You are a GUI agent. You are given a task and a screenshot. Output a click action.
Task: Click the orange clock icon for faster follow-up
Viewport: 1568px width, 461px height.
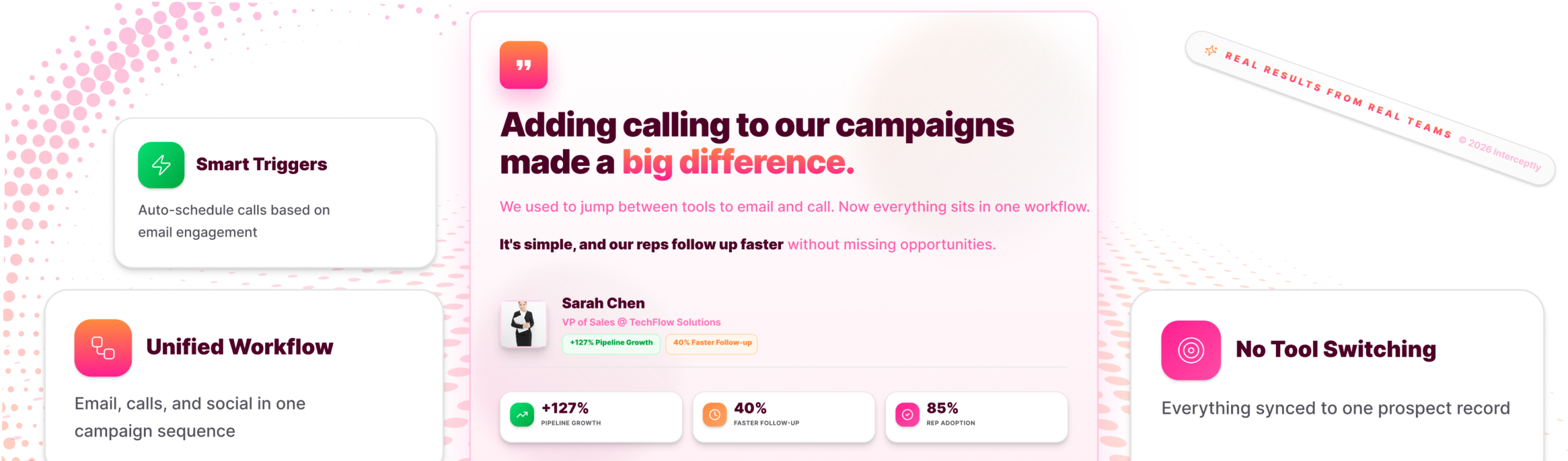coord(714,414)
